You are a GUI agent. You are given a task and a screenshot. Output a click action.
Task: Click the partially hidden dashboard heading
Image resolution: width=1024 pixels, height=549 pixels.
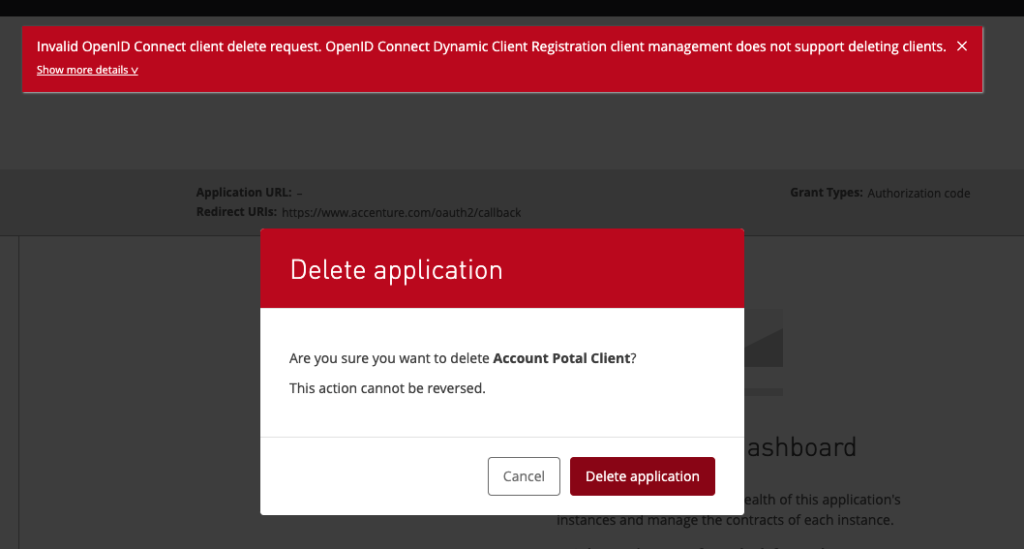coord(801,447)
